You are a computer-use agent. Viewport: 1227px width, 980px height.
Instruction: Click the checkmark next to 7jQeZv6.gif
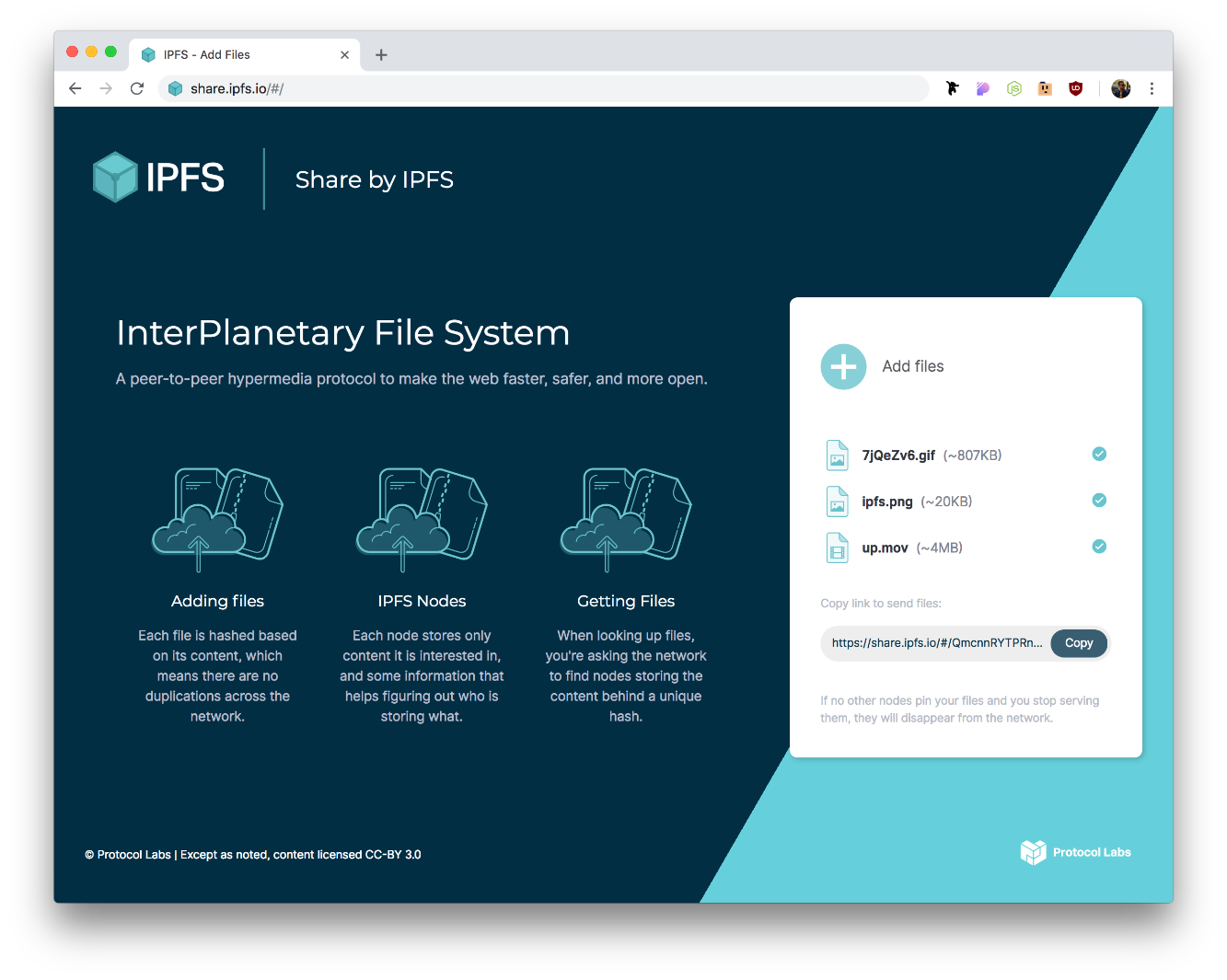(1099, 454)
